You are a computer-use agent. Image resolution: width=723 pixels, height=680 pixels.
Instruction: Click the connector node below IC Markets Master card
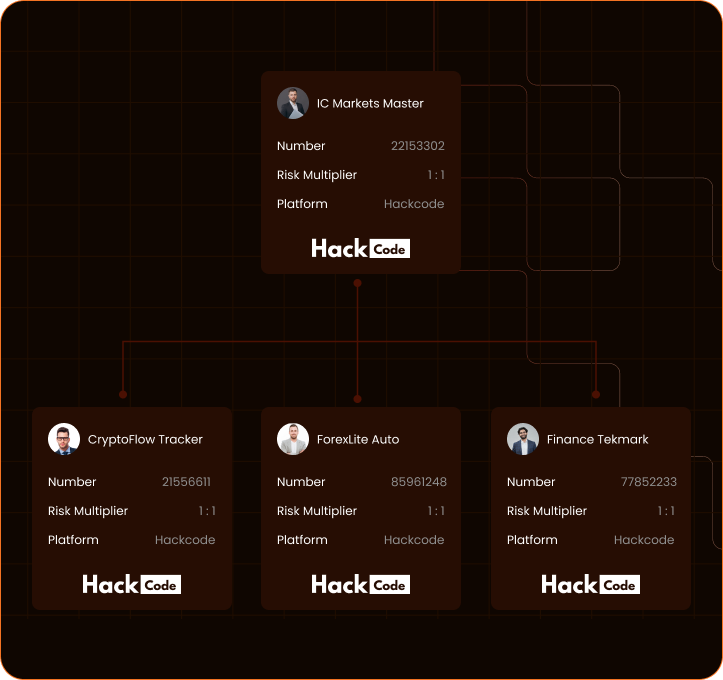pyautogui.click(x=357, y=283)
